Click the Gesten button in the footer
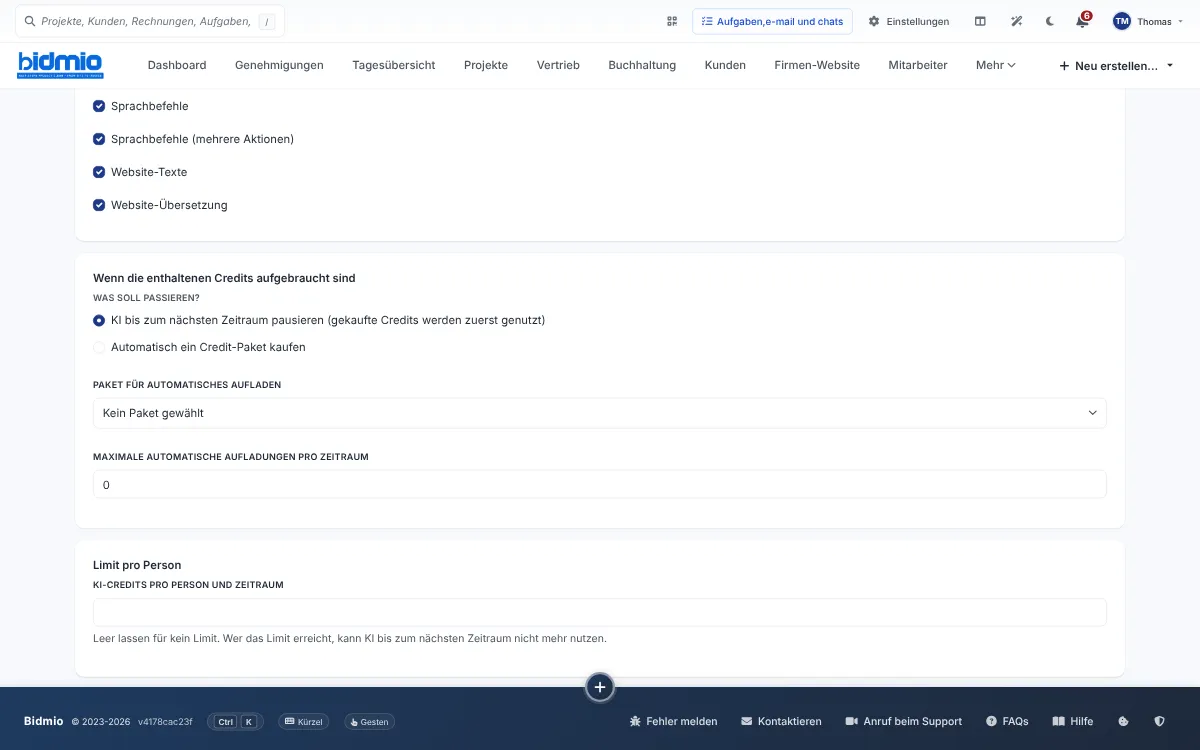This screenshot has width=1200, height=750. [369, 721]
